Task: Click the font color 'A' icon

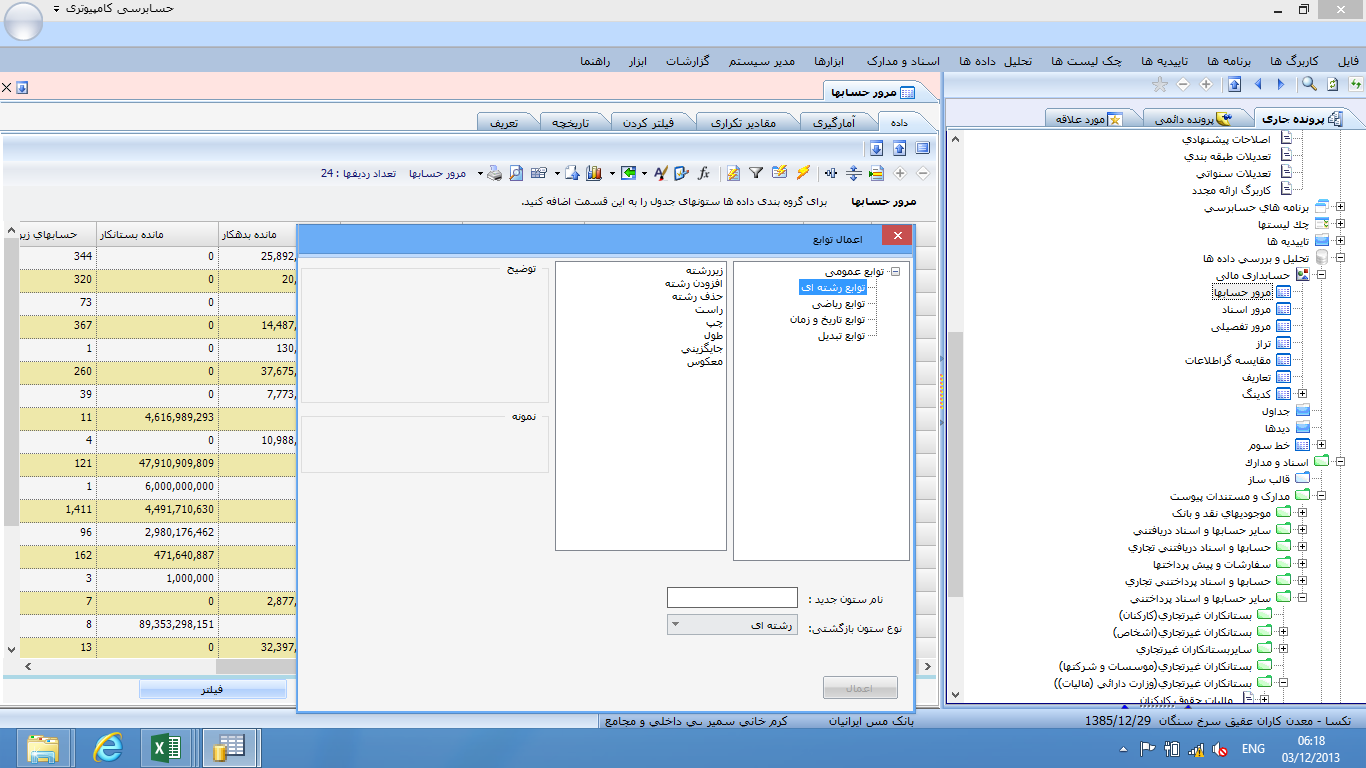Action: click(x=660, y=173)
